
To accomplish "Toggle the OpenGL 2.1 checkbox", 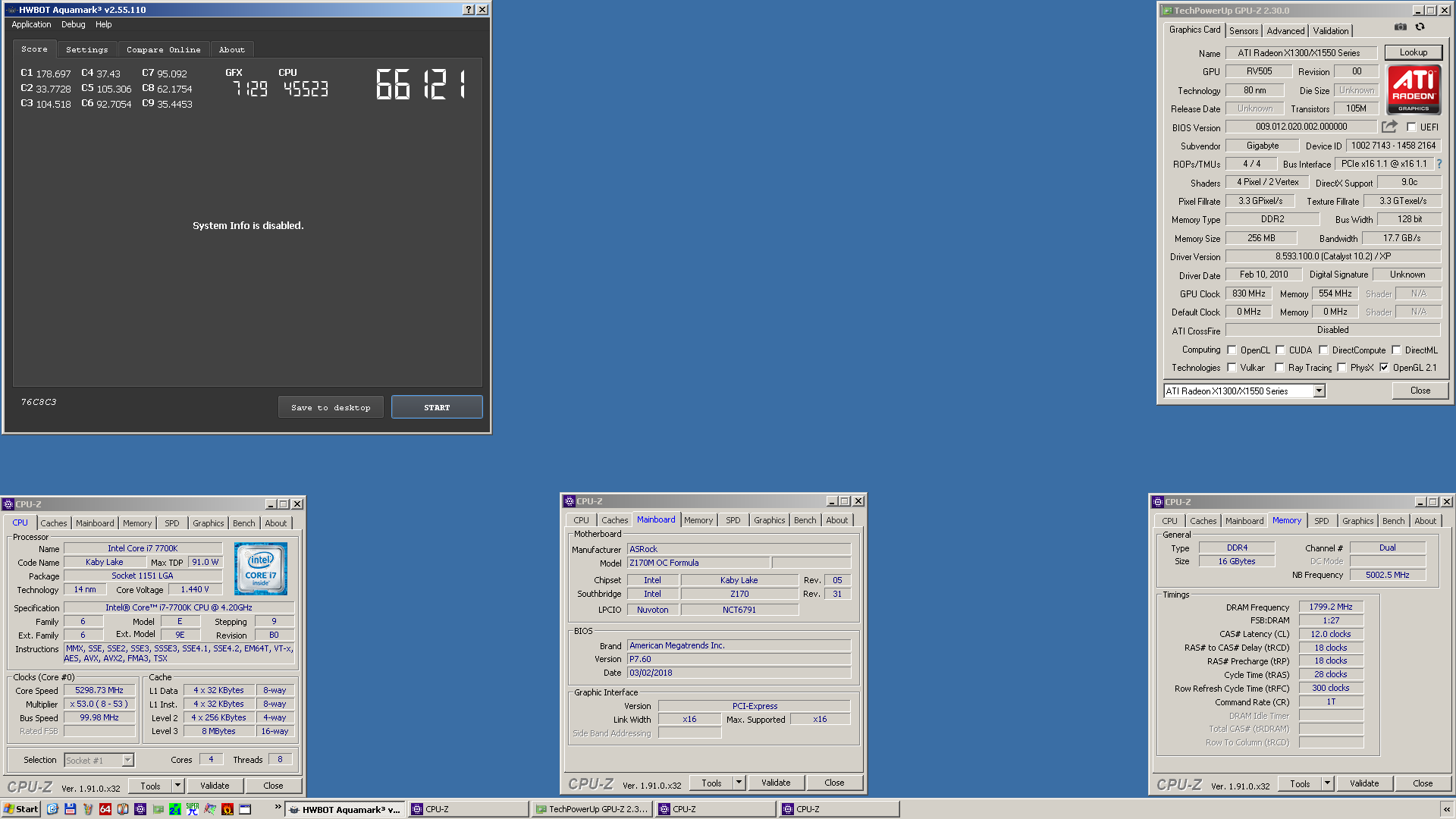I will click(1384, 368).
